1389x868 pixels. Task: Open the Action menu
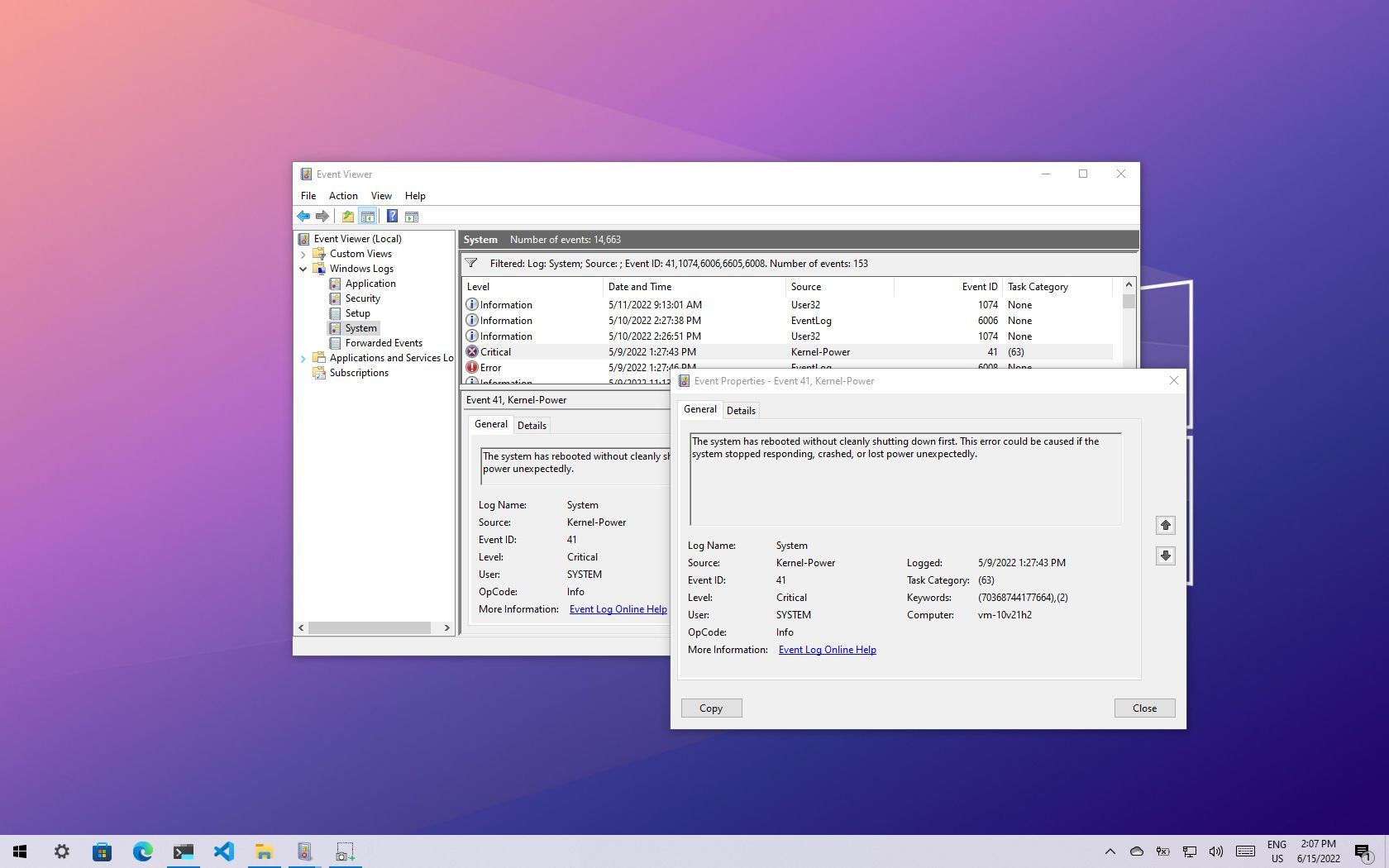[x=343, y=196]
